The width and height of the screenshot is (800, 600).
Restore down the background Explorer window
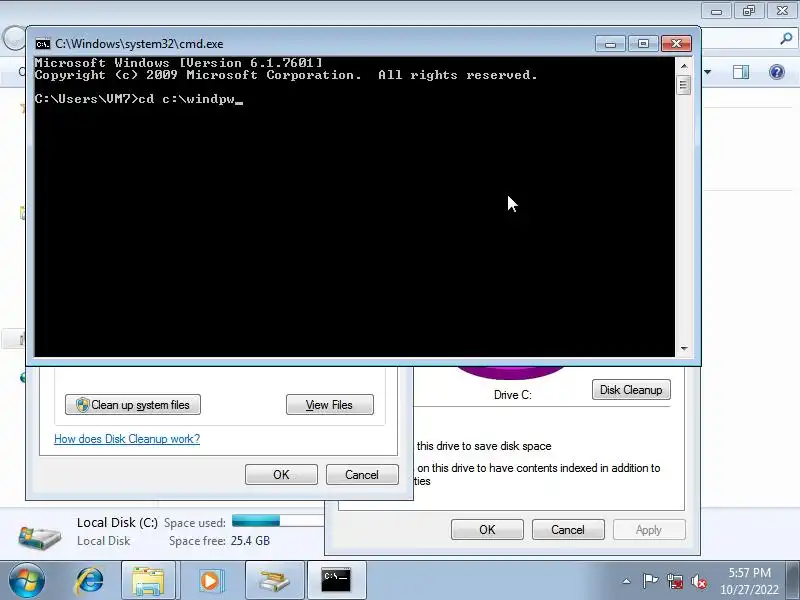pyautogui.click(x=749, y=11)
